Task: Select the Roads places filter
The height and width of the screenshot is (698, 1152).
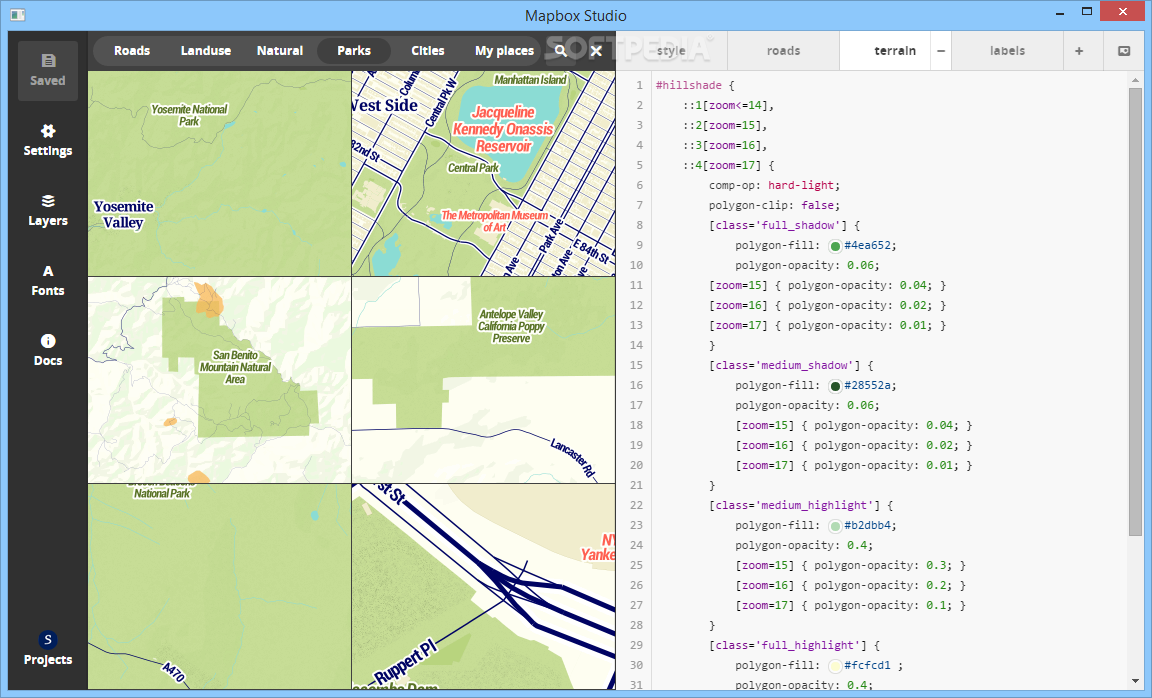Action: pyautogui.click(x=132, y=51)
